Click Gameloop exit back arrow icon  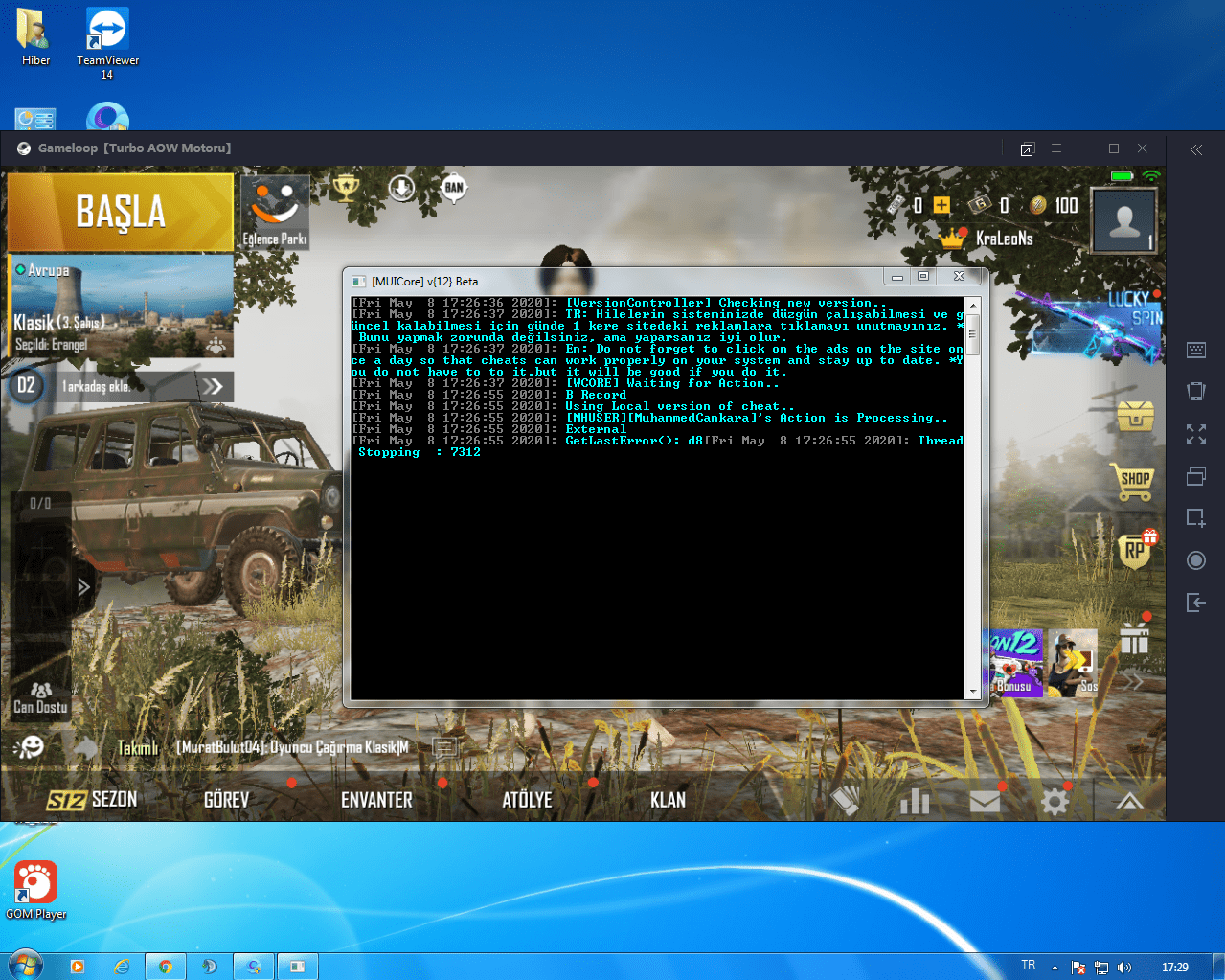pos(1196,603)
